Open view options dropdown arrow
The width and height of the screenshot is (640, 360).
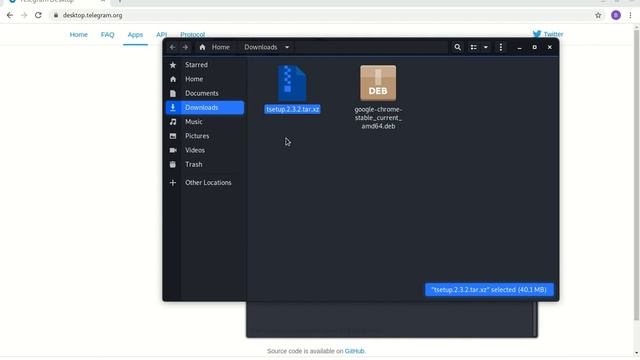486,47
